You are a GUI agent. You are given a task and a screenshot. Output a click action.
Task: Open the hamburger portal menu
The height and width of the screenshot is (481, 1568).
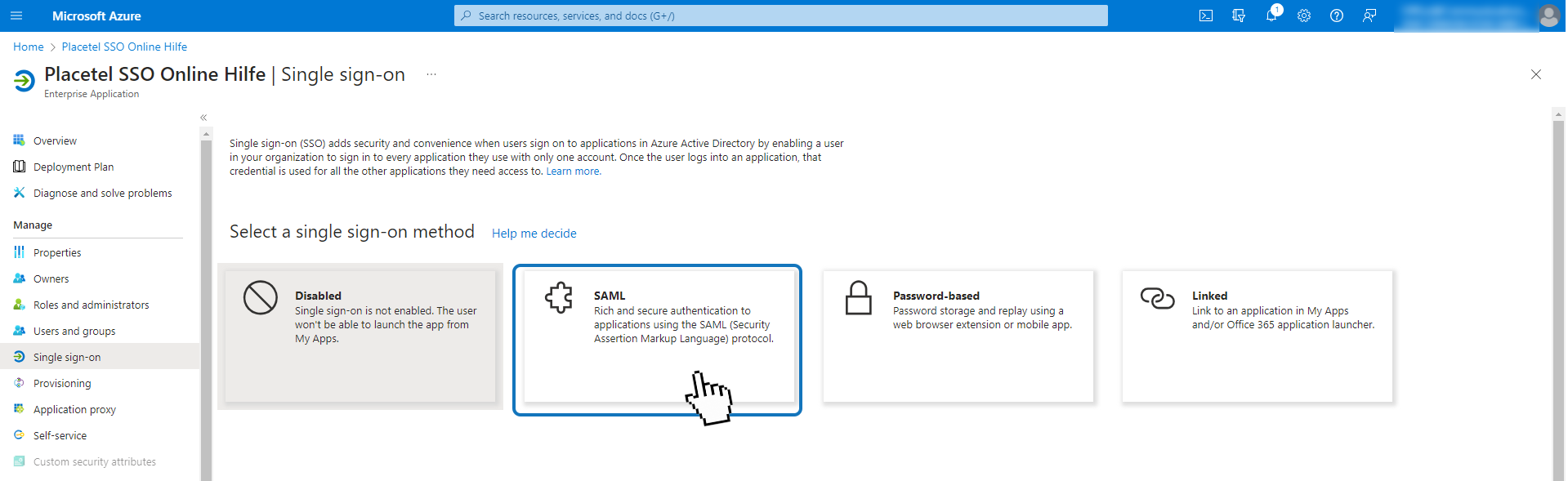(16, 16)
